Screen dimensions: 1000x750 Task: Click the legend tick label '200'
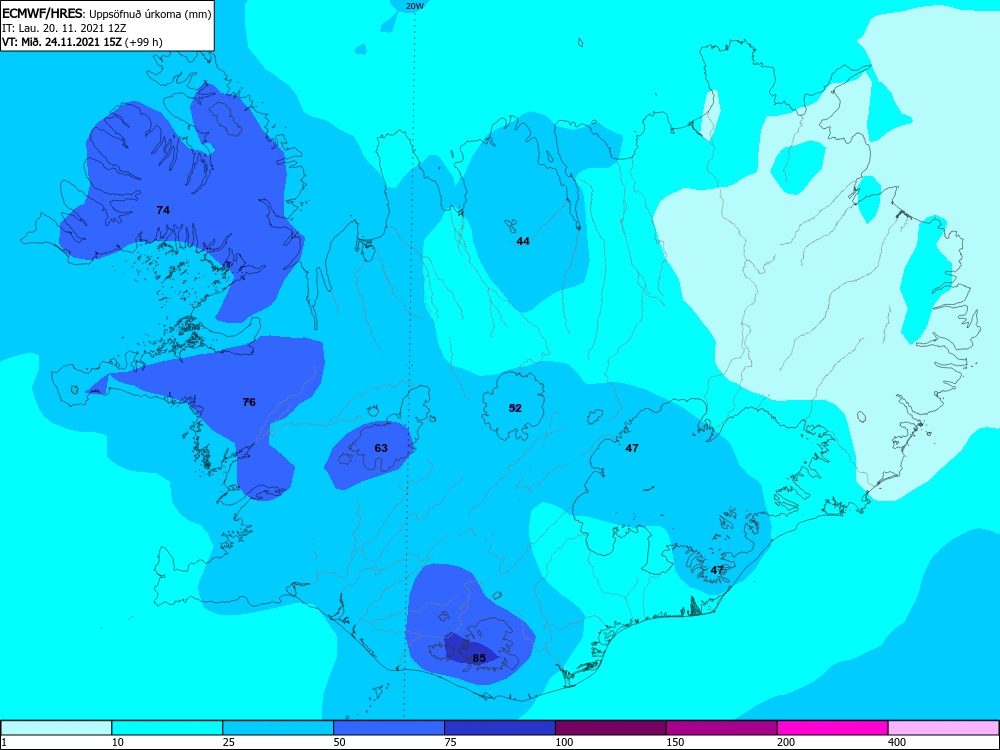[x=786, y=742]
